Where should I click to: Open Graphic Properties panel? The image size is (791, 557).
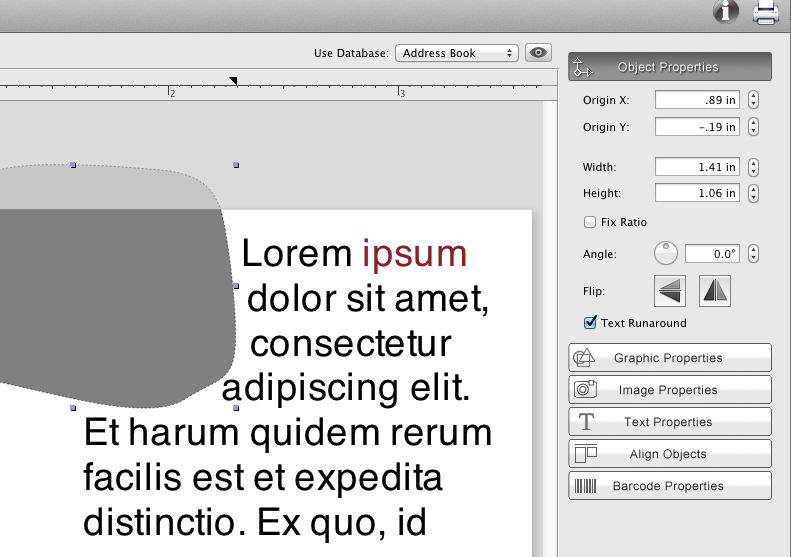pyautogui.click(x=670, y=358)
